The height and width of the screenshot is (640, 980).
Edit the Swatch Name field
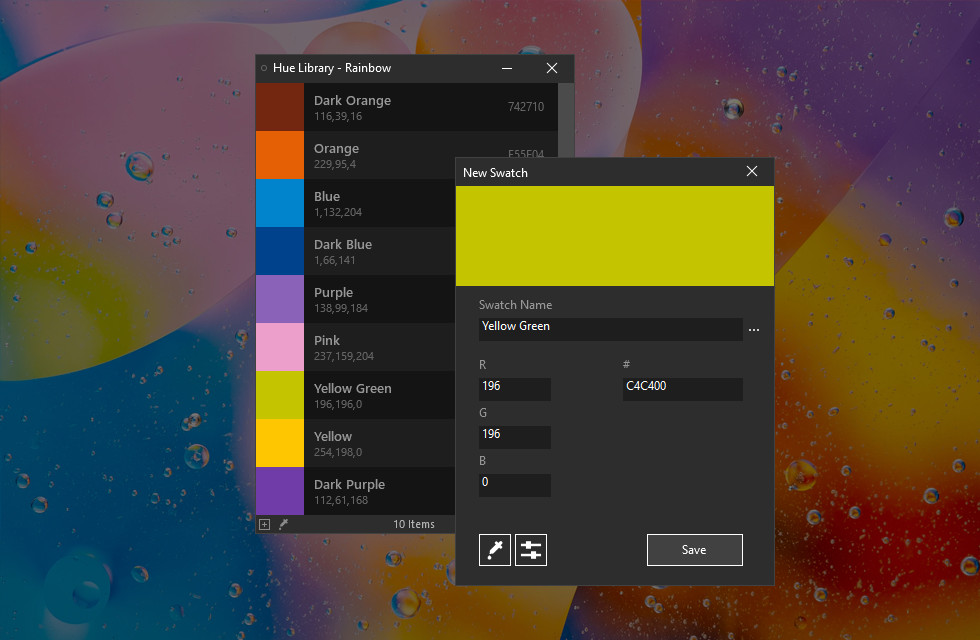[x=610, y=329]
